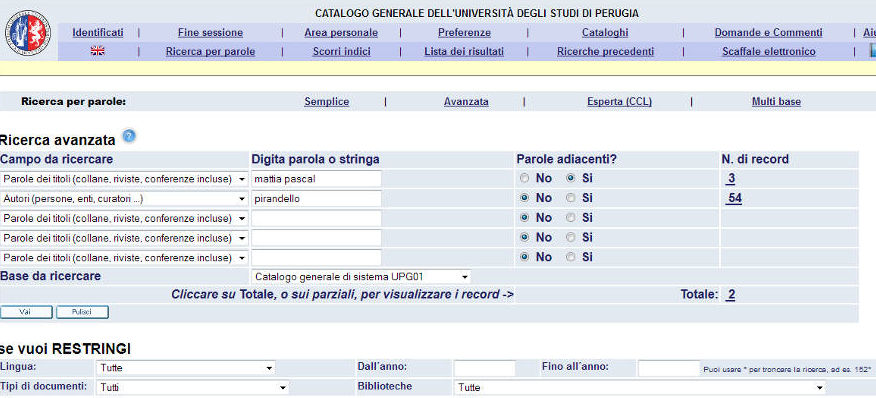Switch to English via UK flag icon

pos(98,51)
